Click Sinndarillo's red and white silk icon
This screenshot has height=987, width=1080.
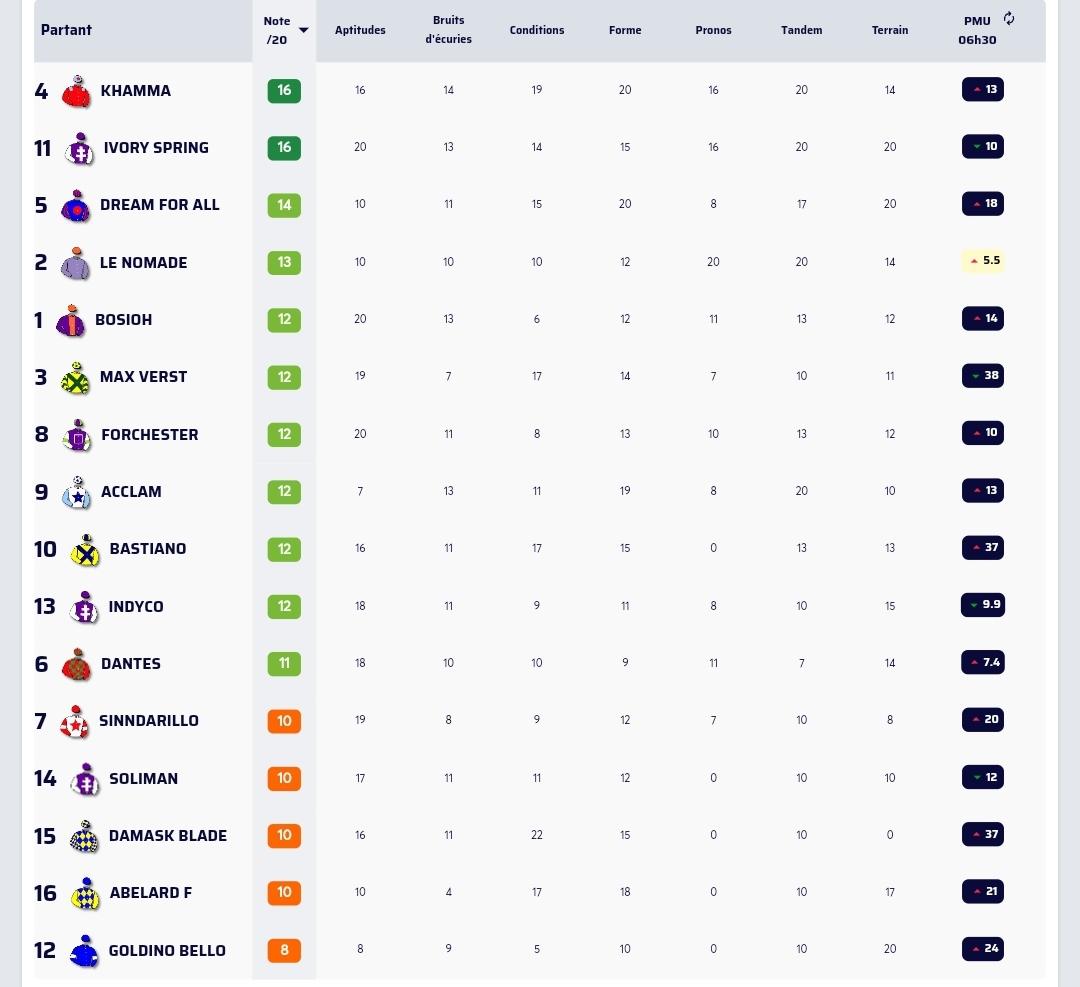[75, 722]
